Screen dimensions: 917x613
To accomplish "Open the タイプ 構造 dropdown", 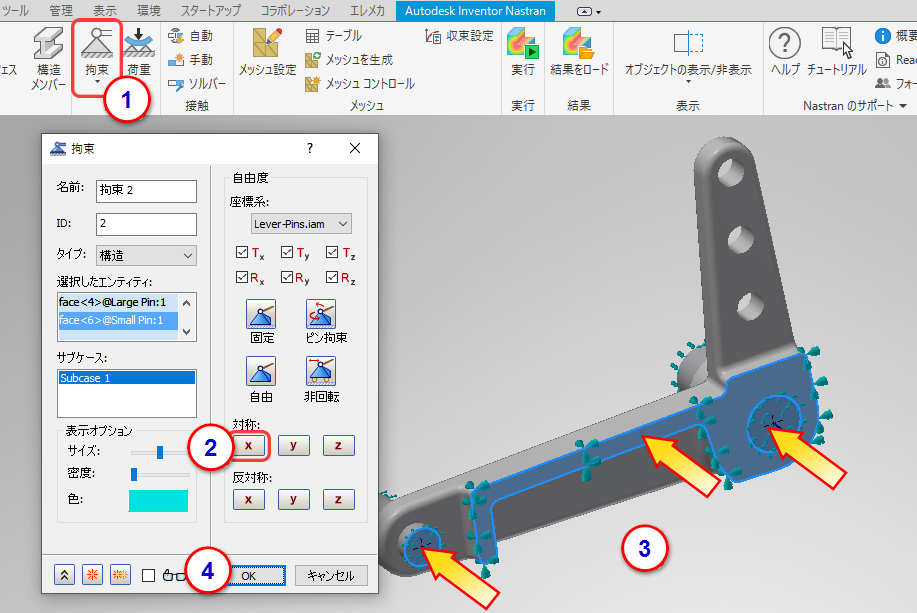I will (x=146, y=256).
